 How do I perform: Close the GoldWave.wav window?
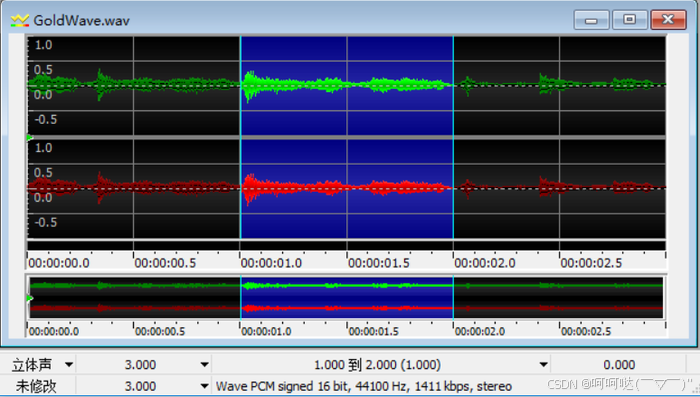click(x=668, y=20)
